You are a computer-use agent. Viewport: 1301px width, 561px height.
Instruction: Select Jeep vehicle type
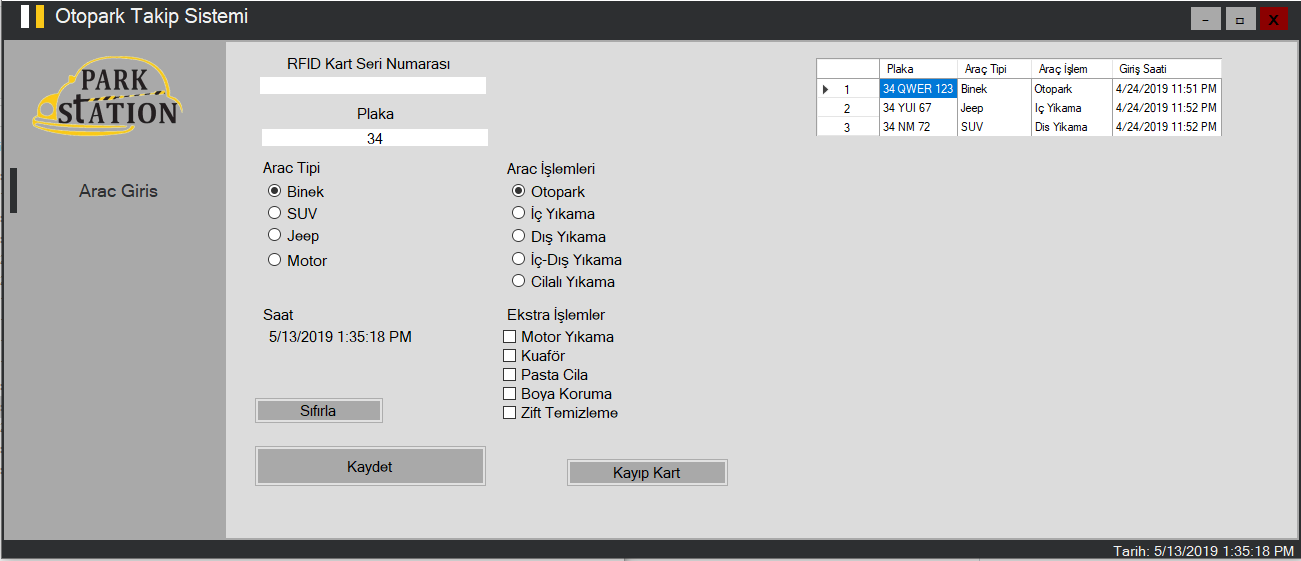293,236
